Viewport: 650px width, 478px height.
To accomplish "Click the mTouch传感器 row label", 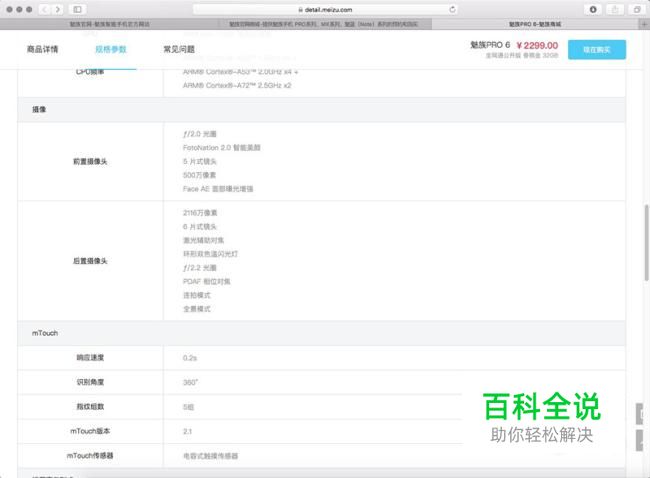I will click(x=90, y=456).
